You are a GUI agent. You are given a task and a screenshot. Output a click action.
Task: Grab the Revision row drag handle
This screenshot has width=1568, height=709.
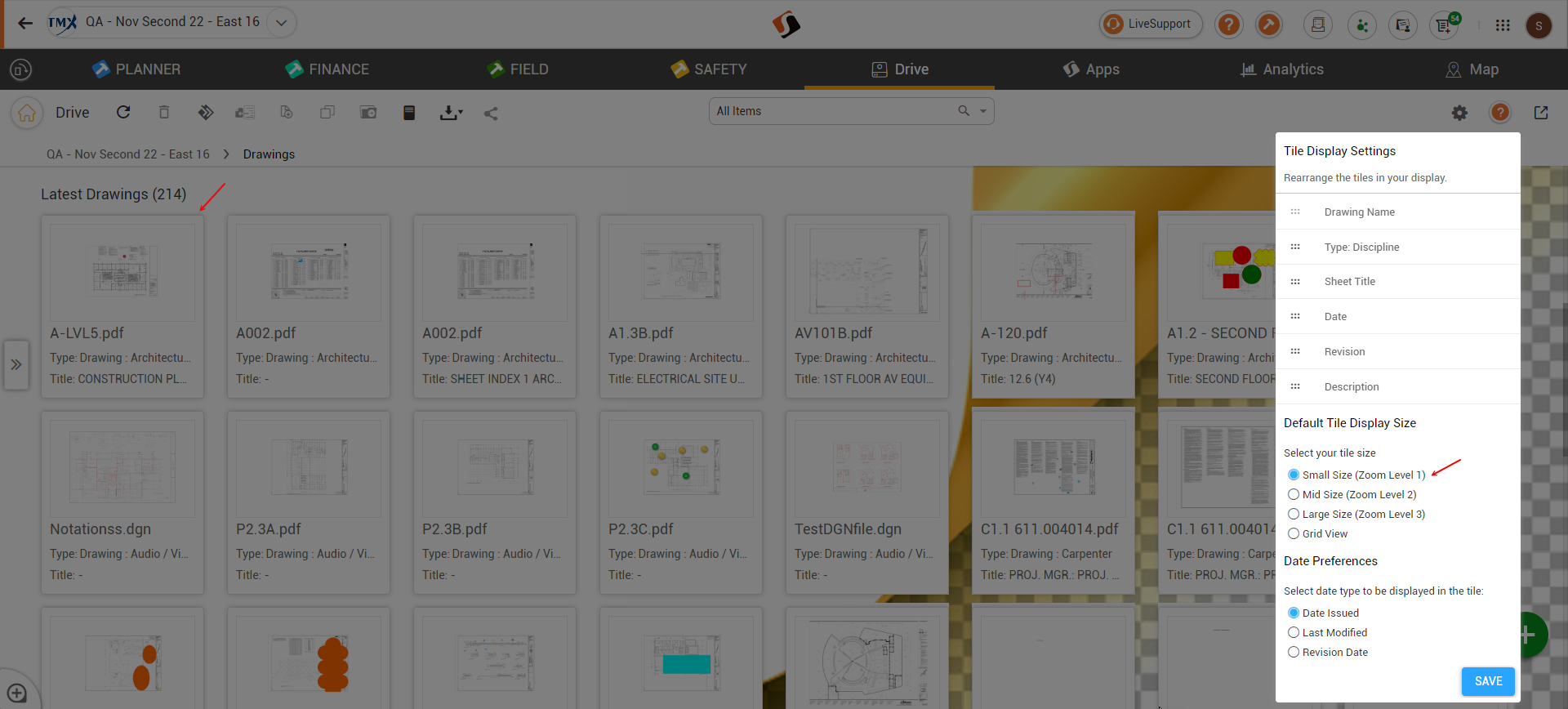1295,351
